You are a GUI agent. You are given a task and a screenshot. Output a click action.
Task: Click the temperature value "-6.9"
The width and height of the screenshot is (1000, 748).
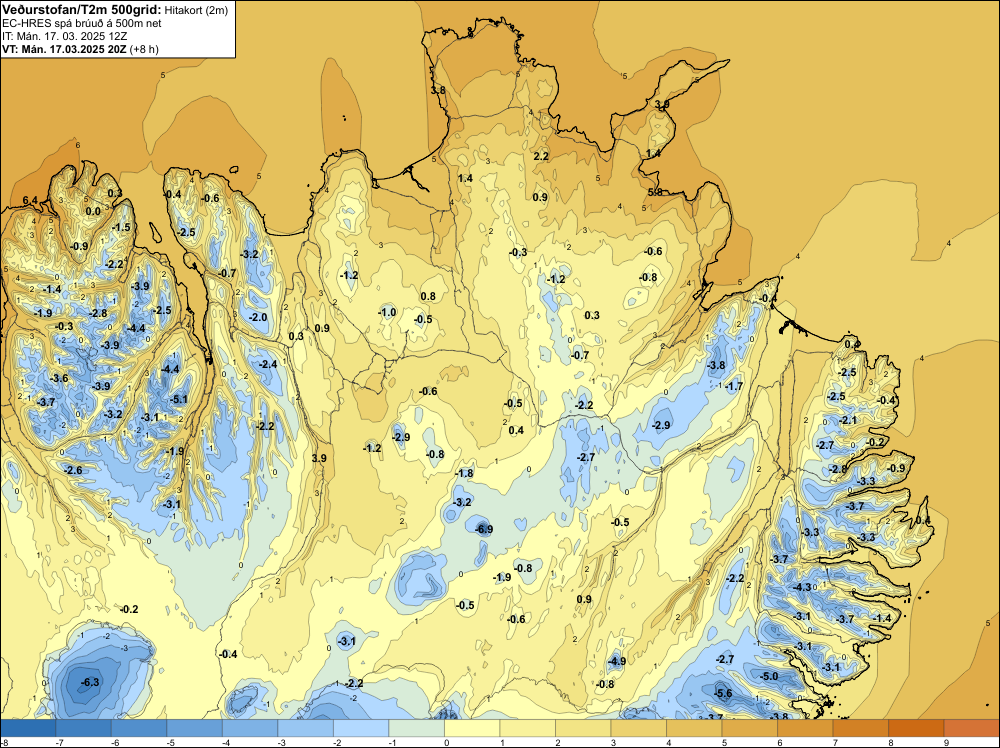tap(484, 529)
